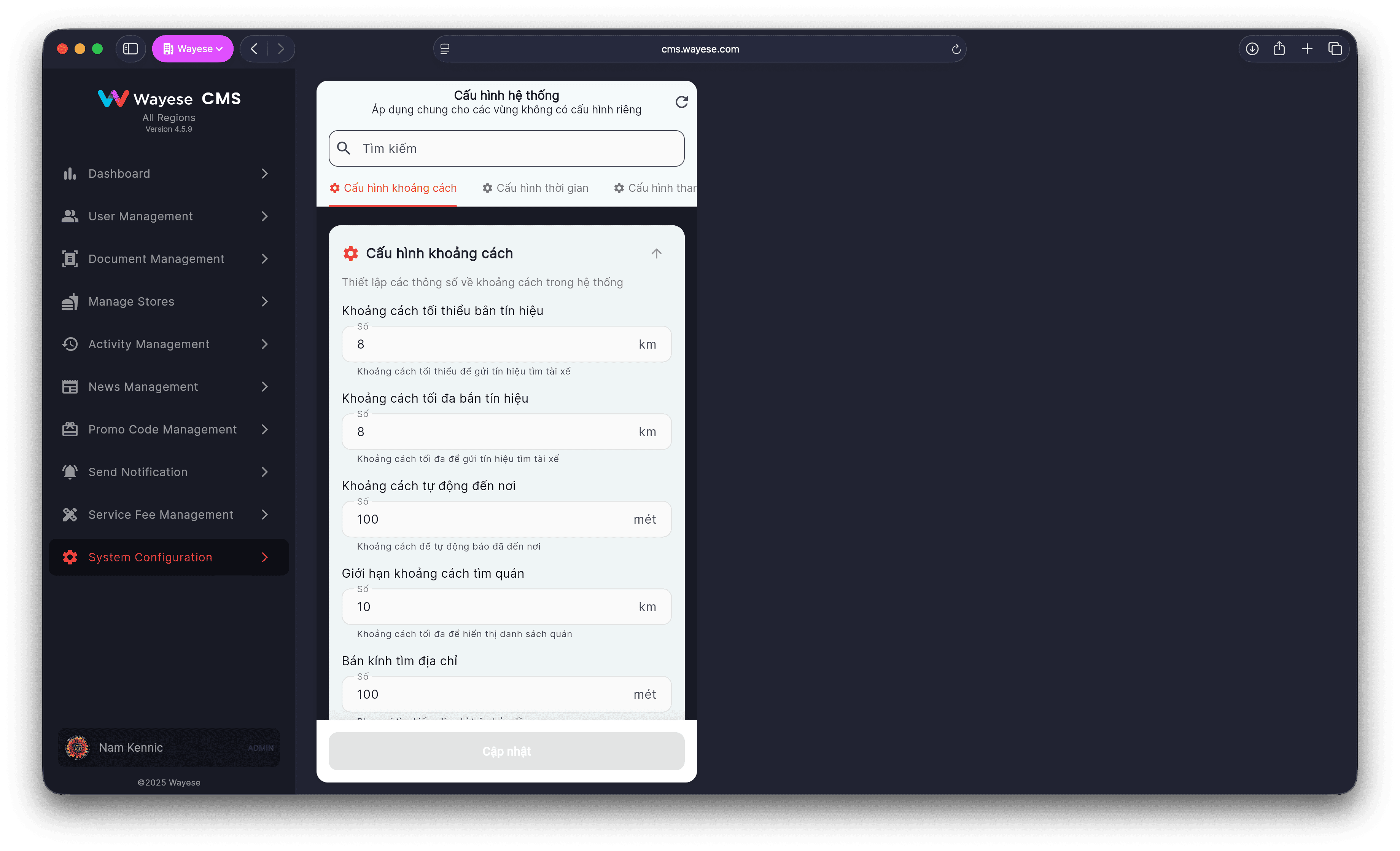Image resolution: width=1400 pixels, height=851 pixels.
Task: Open Safari downloads icon
Action: (x=1252, y=49)
